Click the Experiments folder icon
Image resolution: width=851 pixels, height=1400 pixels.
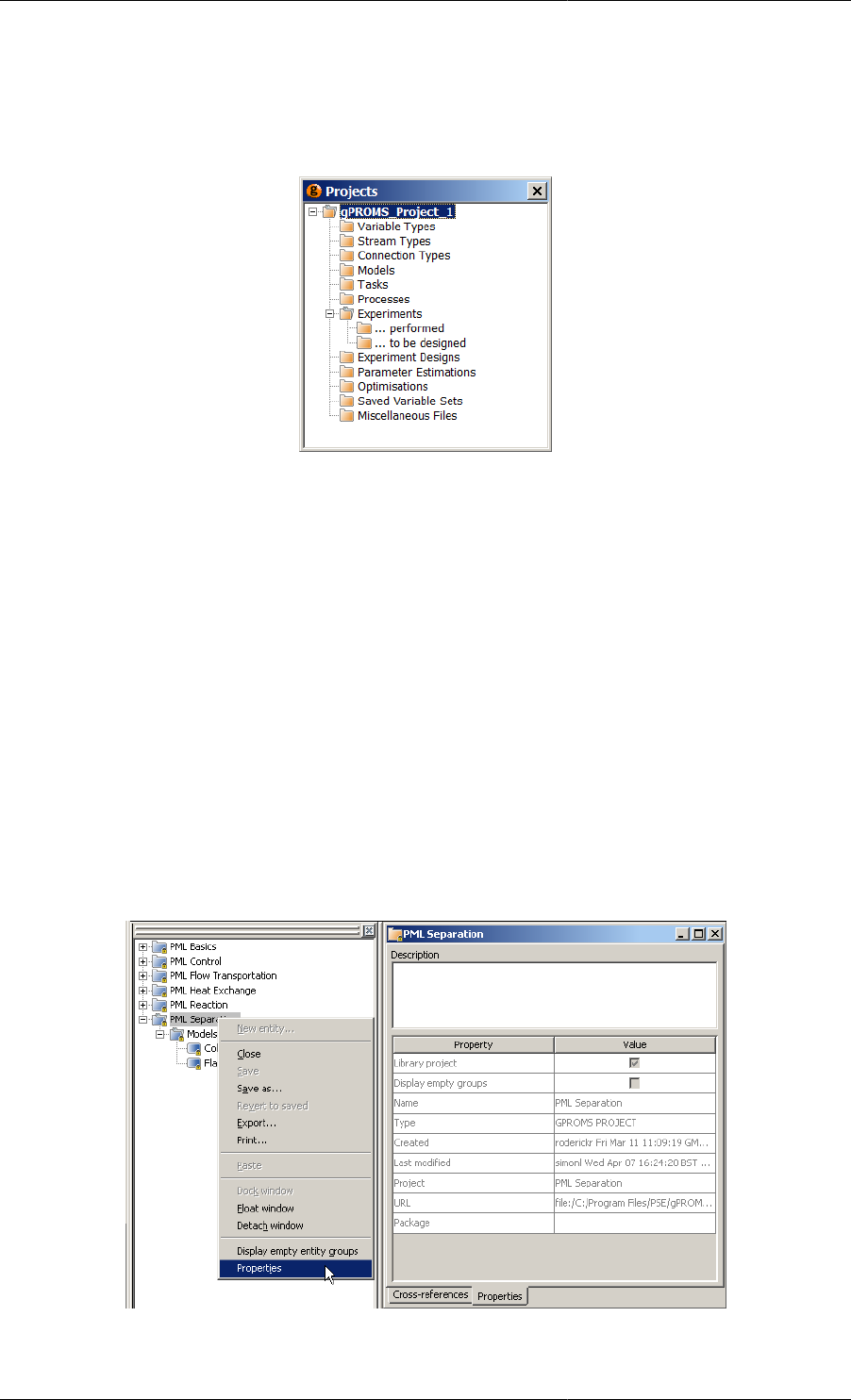tap(347, 314)
